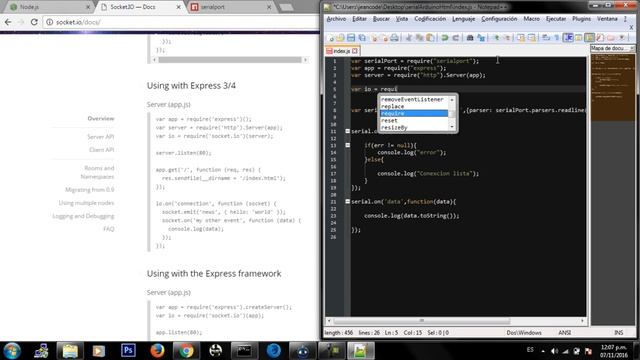This screenshot has width=640, height=360.
Task: Click the New file icon in Notepad++
Action: (331, 38)
